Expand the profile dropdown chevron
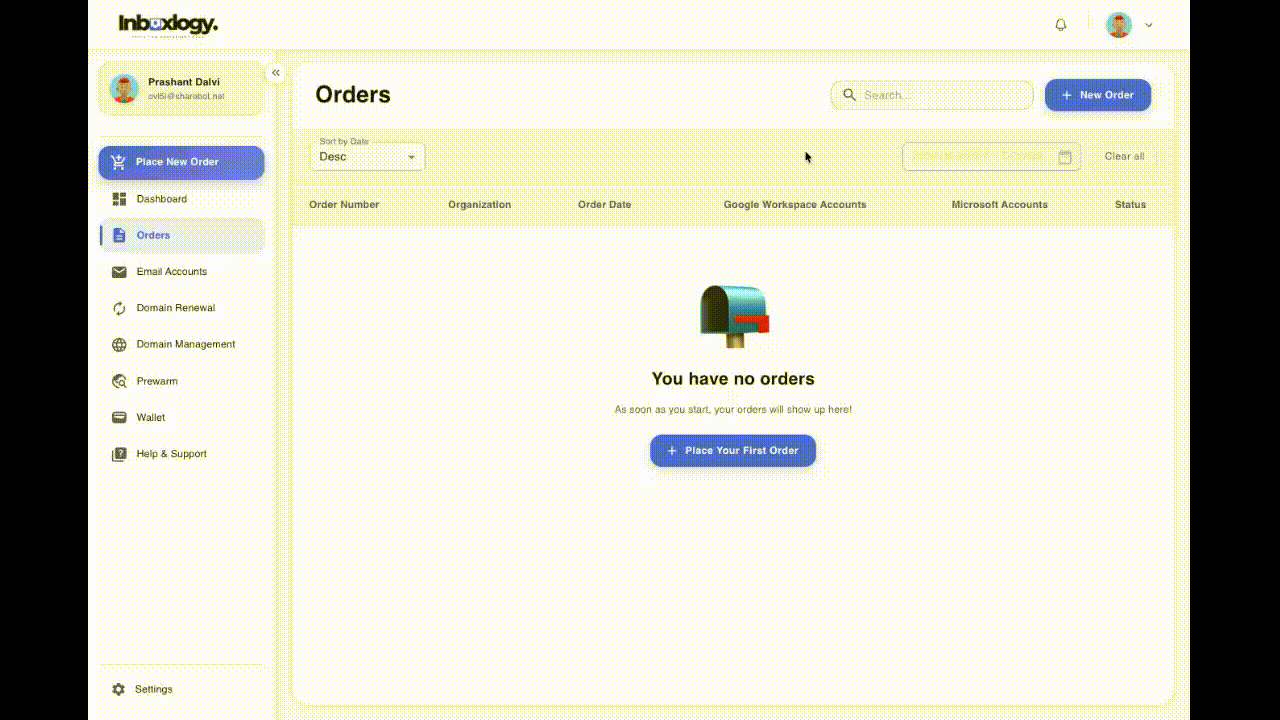 1148,25
